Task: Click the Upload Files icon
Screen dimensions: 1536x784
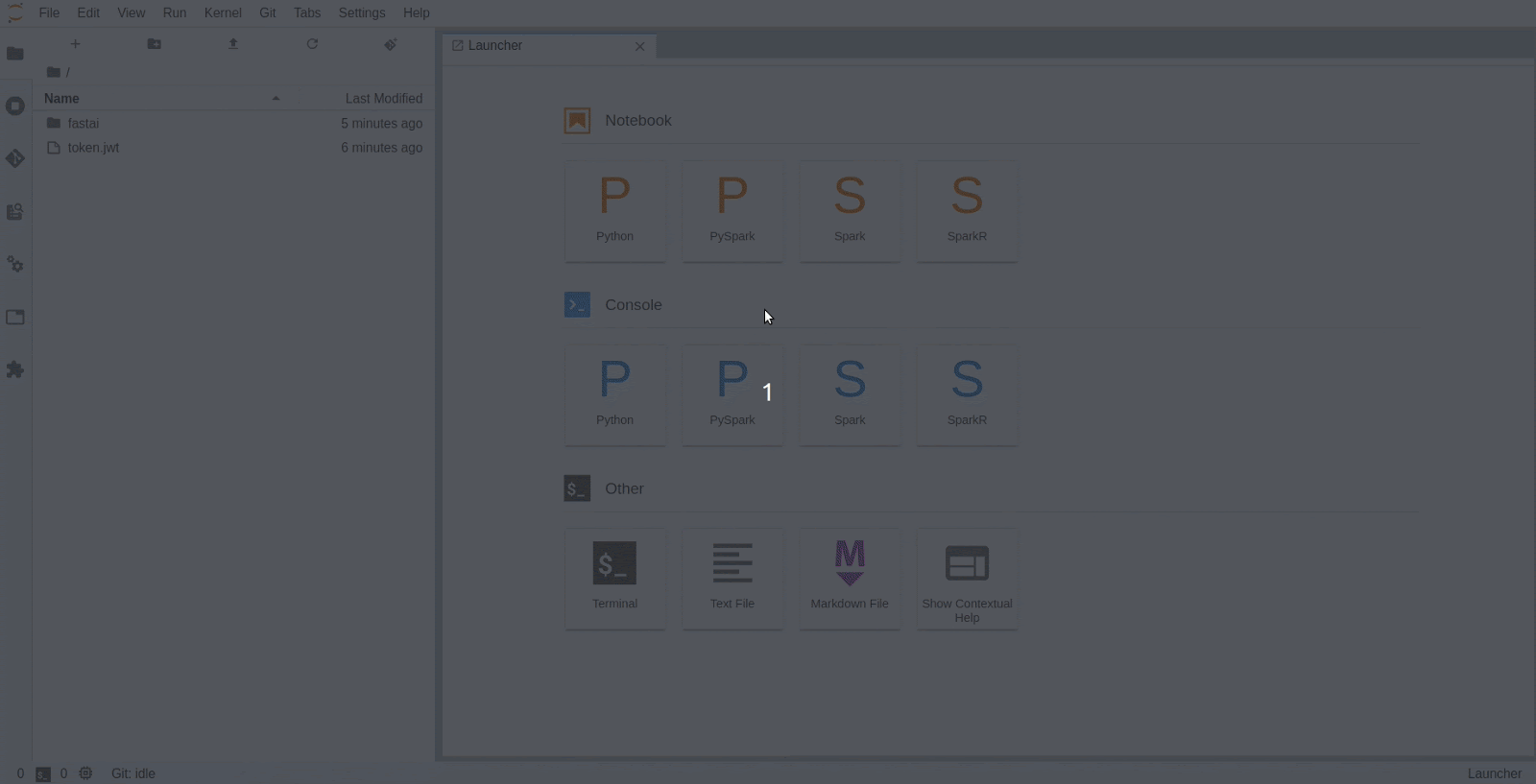Action: [233, 44]
